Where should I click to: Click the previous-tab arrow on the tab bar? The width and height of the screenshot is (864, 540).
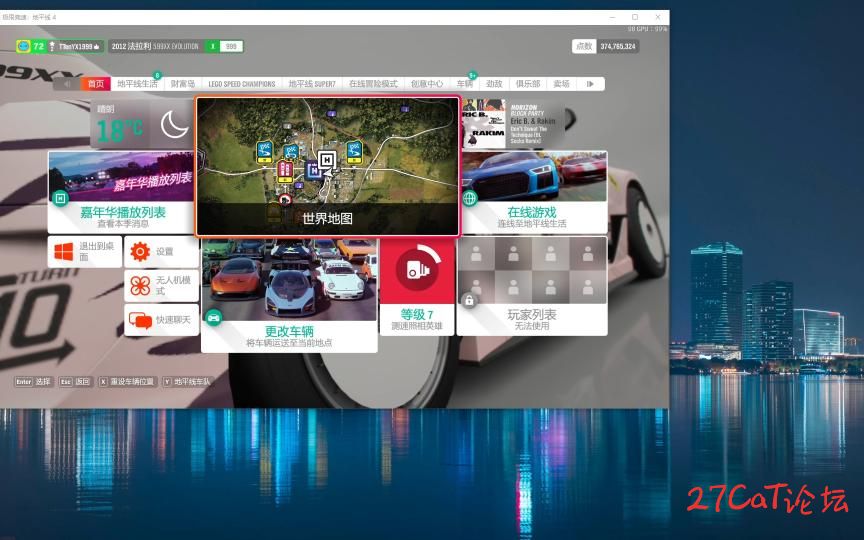pyautogui.click(x=67, y=84)
